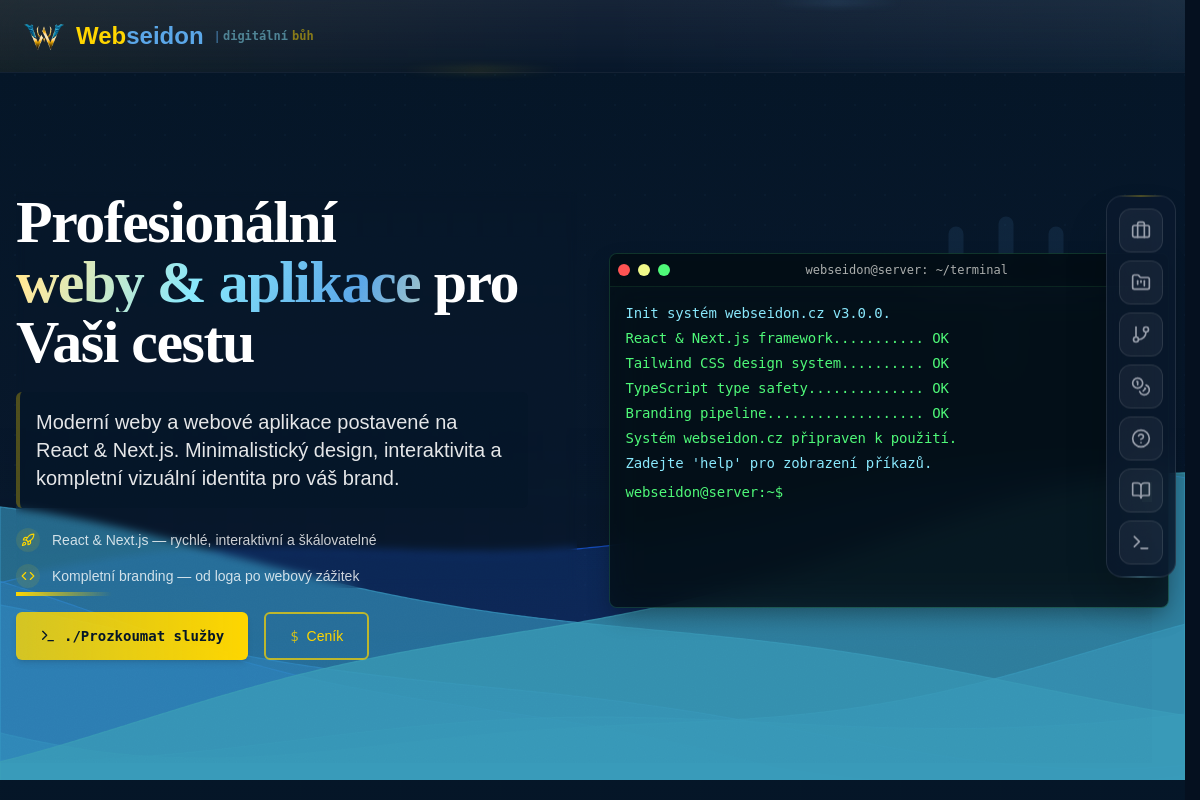Click the line 'Init systém webseidon.cz v3.0.0.'
The width and height of the screenshot is (1200, 800).
click(758, 313)
